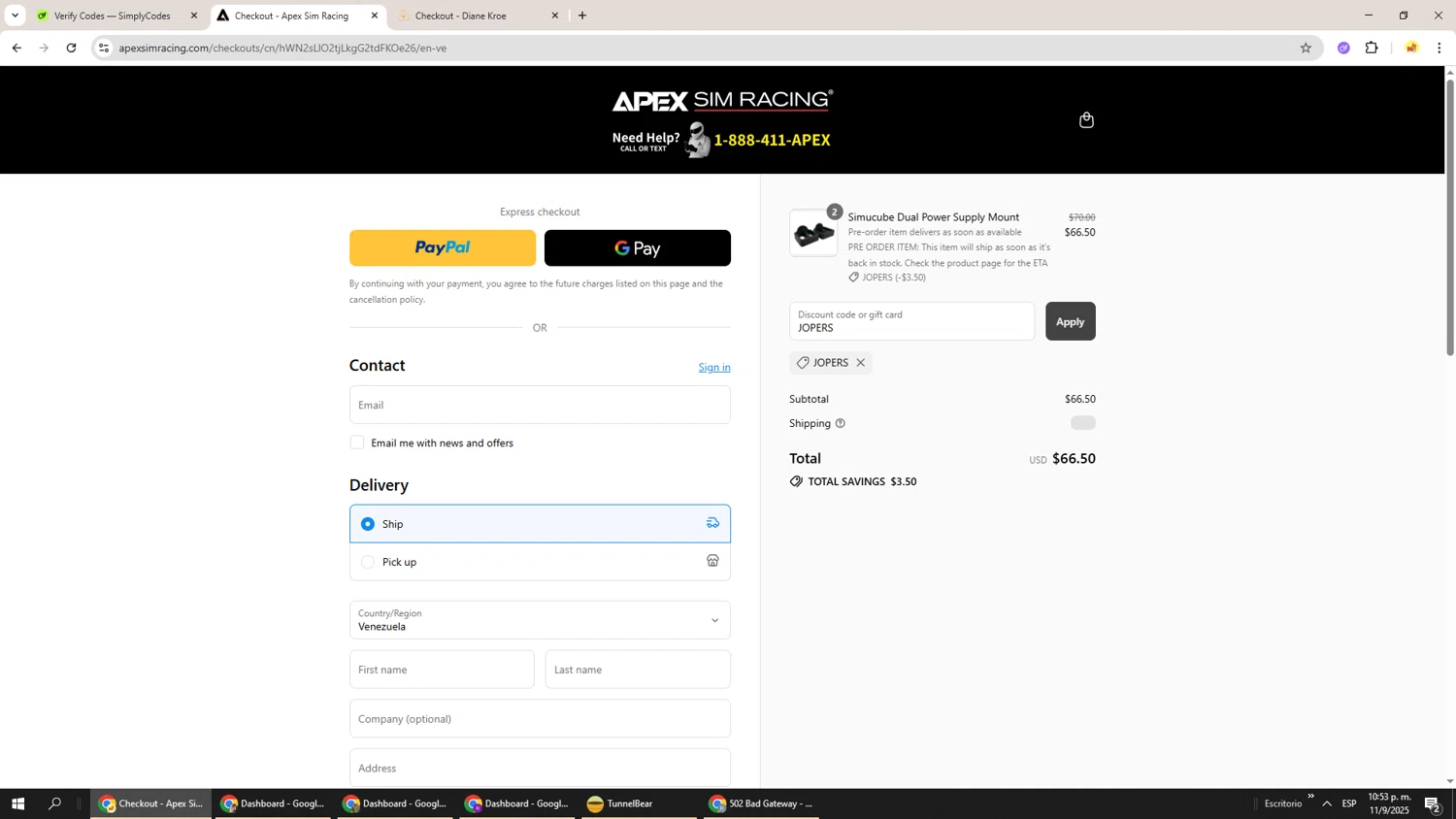Click the Escritorio desktop toolbar label
This screenshot has height=819, width=1456.
click(x=1283, y=803)
